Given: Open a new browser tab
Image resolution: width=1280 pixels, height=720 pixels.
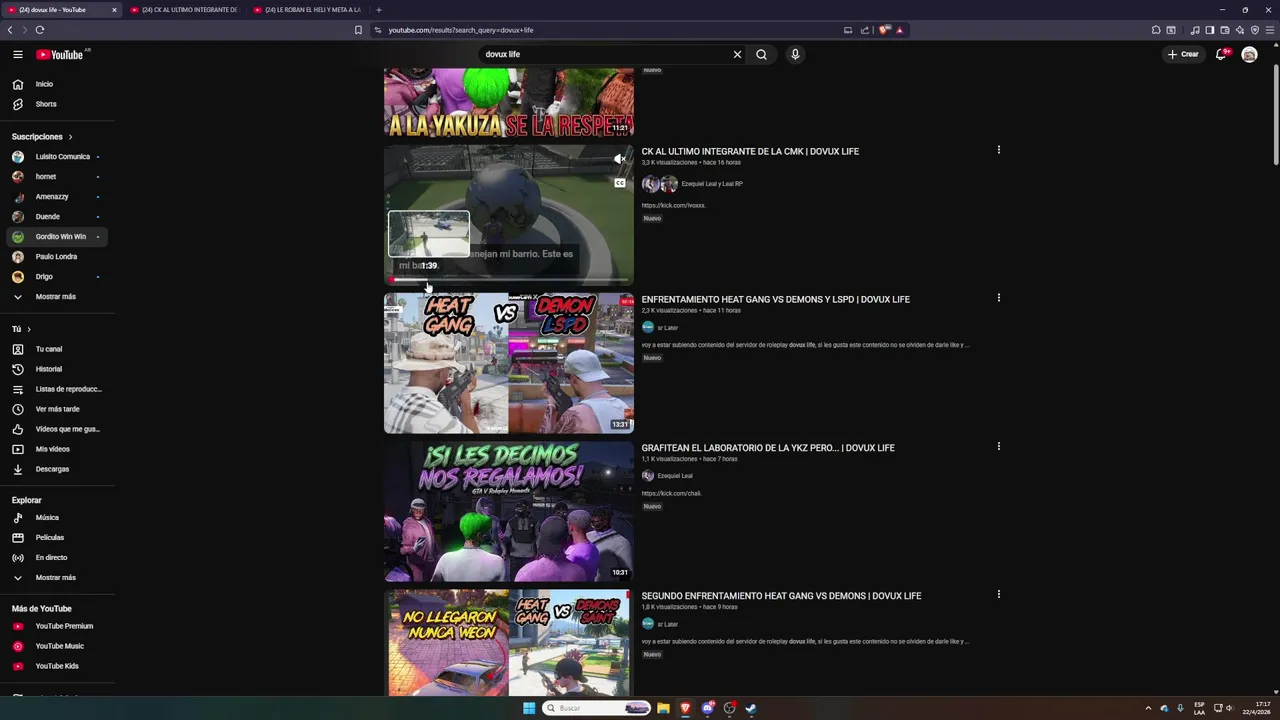Looking at the screenshot, I should (x=379, y=10).
